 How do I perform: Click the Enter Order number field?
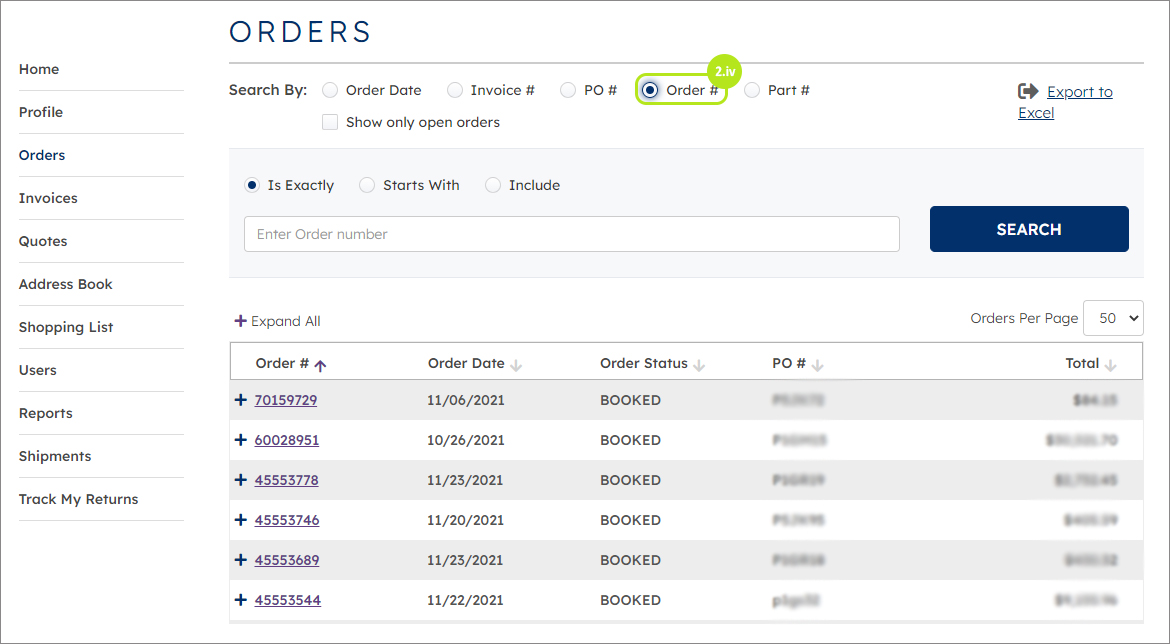tap(572, 234)
